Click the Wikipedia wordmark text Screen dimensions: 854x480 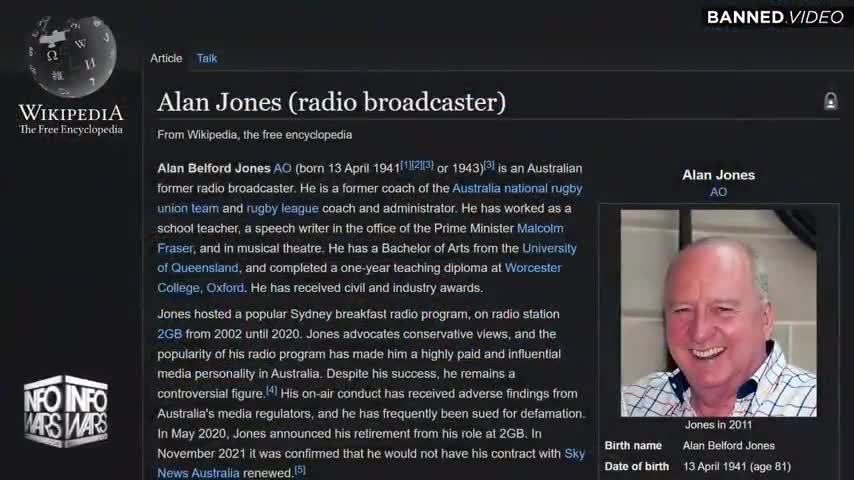click(x=71, y=113)
